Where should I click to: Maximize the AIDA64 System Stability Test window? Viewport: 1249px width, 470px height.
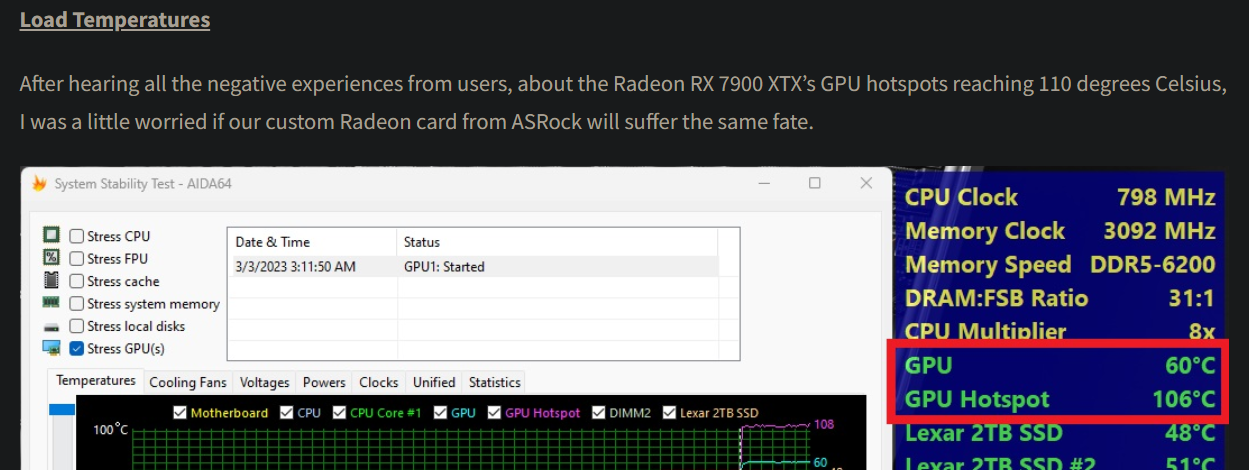tap(815, 184)
